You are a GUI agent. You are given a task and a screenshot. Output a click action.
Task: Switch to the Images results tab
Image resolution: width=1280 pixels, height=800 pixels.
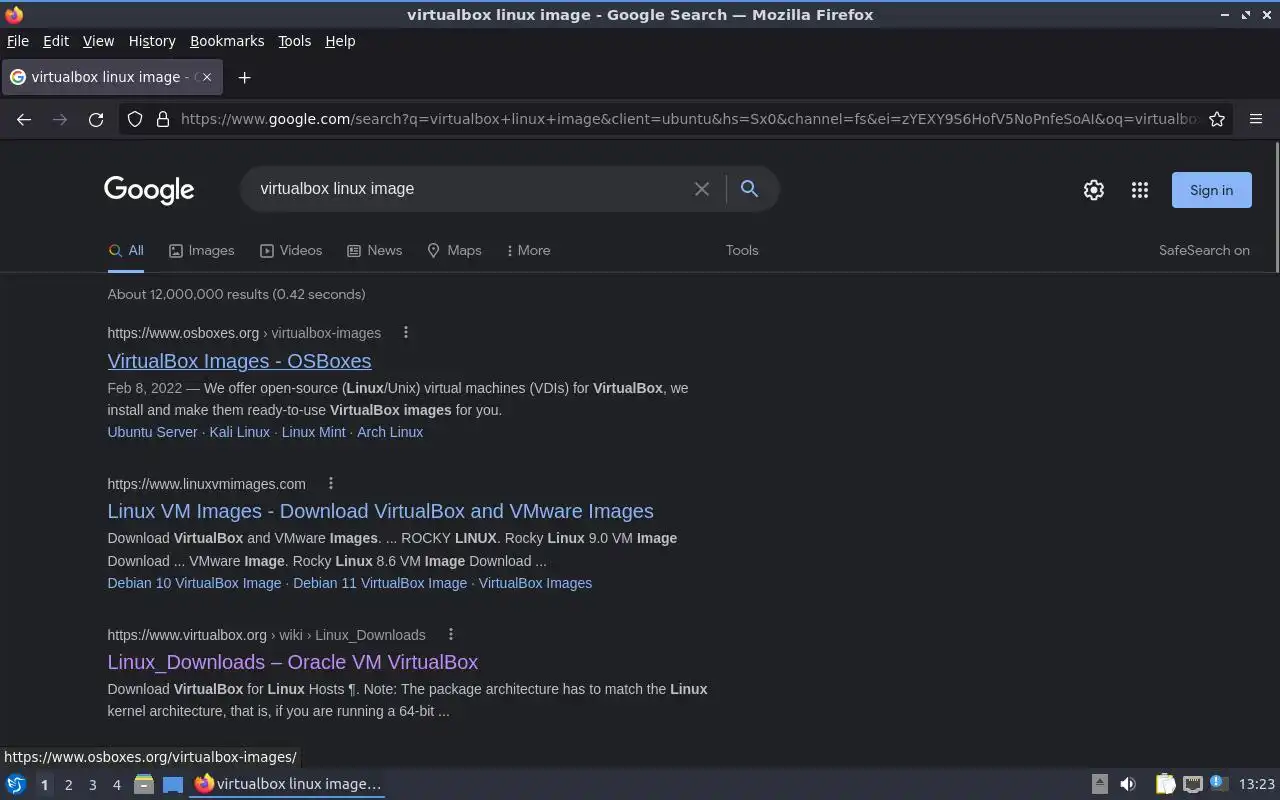pos(201,250)
